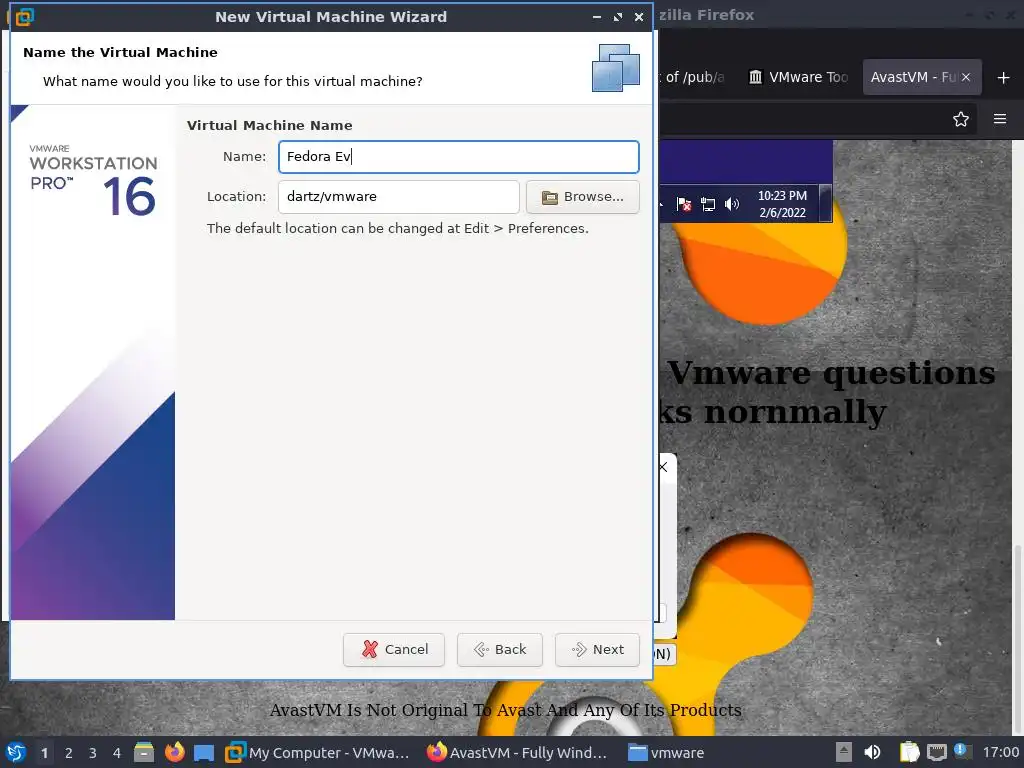Screen dimensions: 1024x768
Task: Open a new Firefox tab with plus
Action: (x=1004, y=78)
